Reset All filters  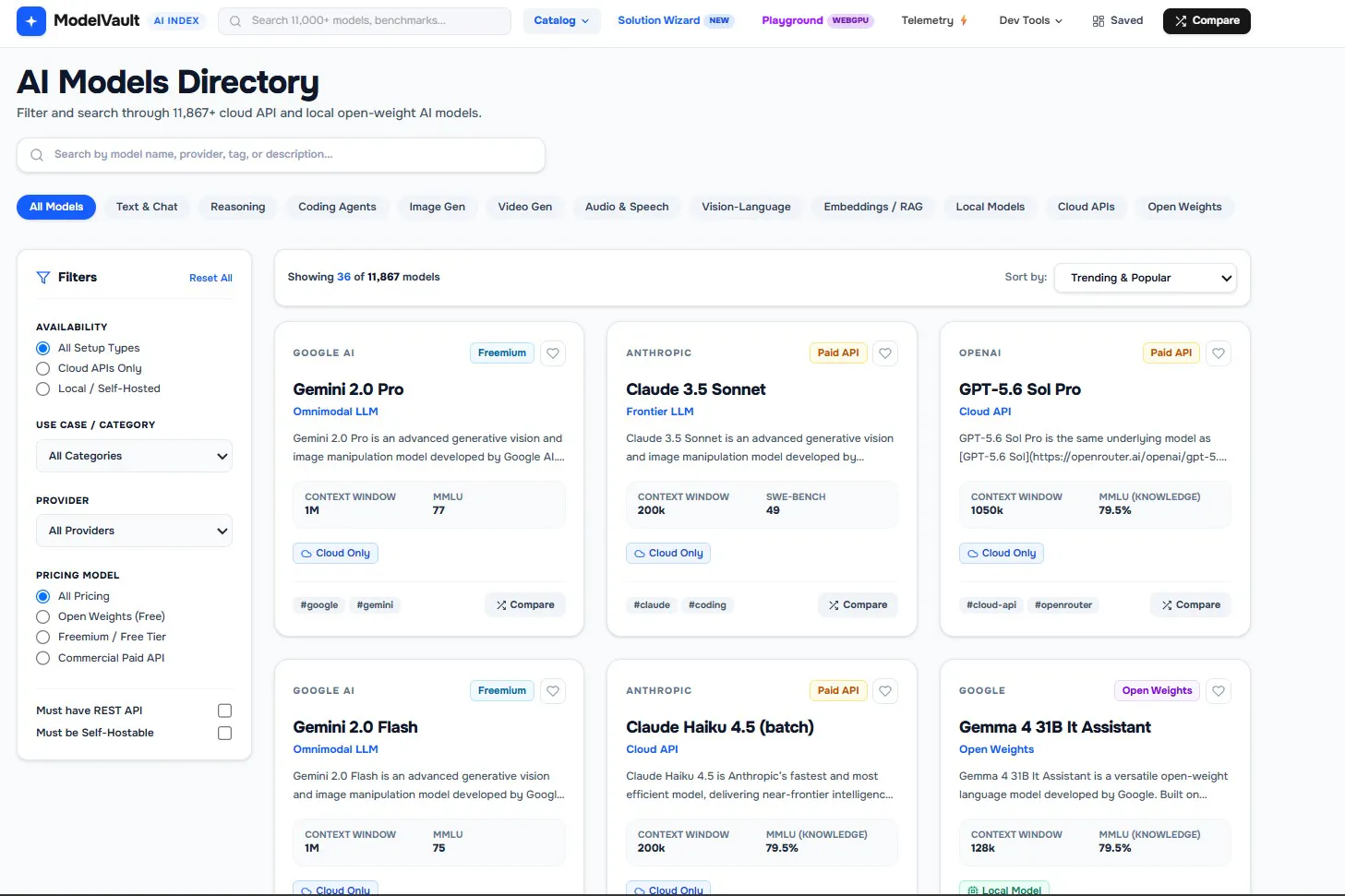click(x=210, y=278)
